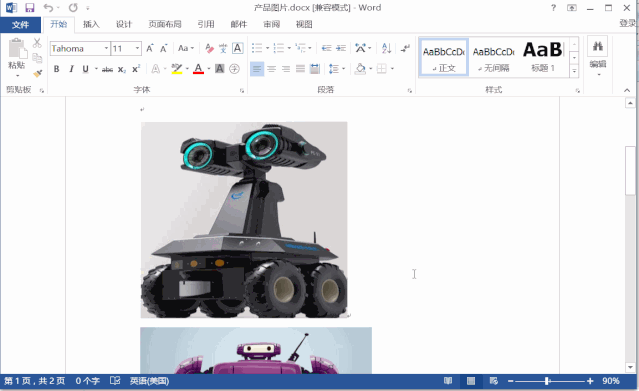Image resolution: width=639 pixels, height=391 pixels.
Task: Click the language indicator in status bar
Action: click(149, 381)
